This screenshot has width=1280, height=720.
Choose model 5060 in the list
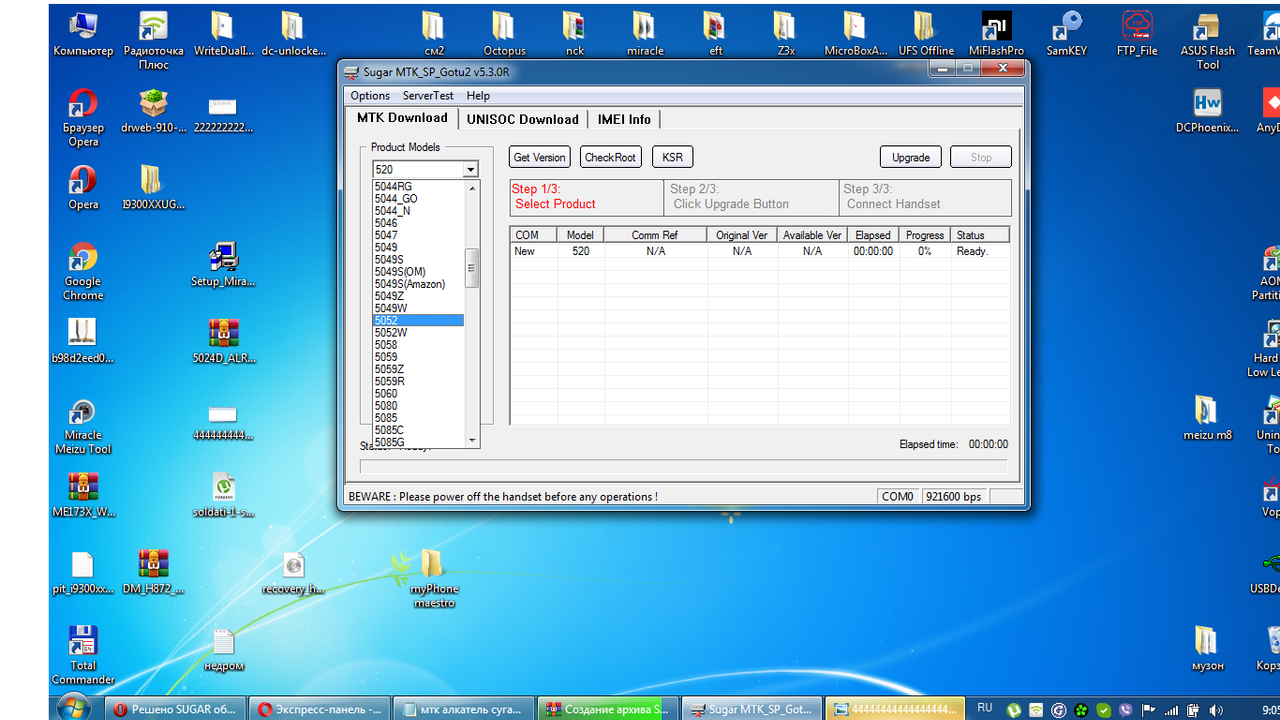(x=418, y=393)
